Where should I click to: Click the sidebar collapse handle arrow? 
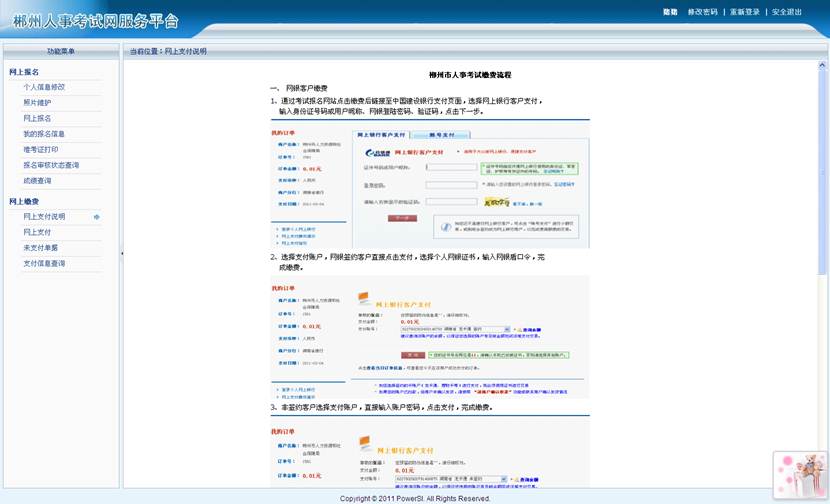pos(121,253)
